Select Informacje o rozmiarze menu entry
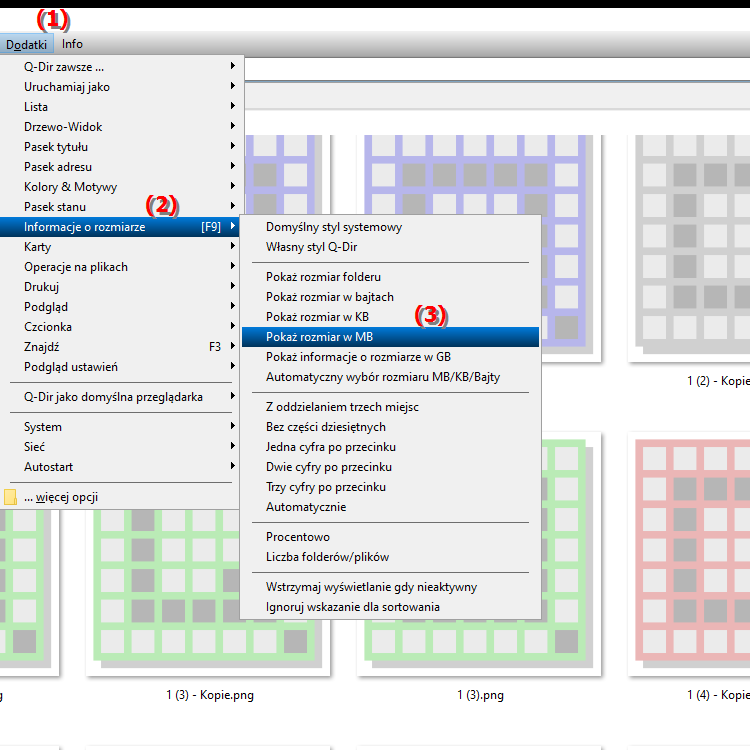The width and height of the screenshot is (750, 750). [x=121, y=227]
